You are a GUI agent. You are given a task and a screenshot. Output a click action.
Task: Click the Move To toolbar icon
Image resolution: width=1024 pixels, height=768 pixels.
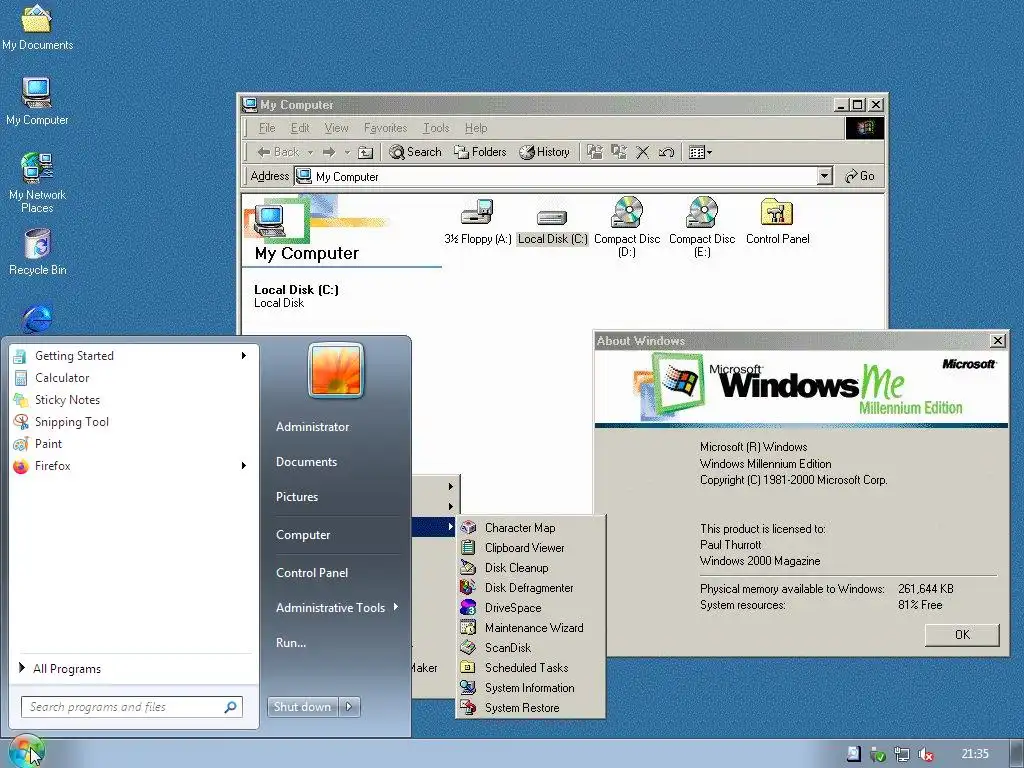tap(595, 152)
